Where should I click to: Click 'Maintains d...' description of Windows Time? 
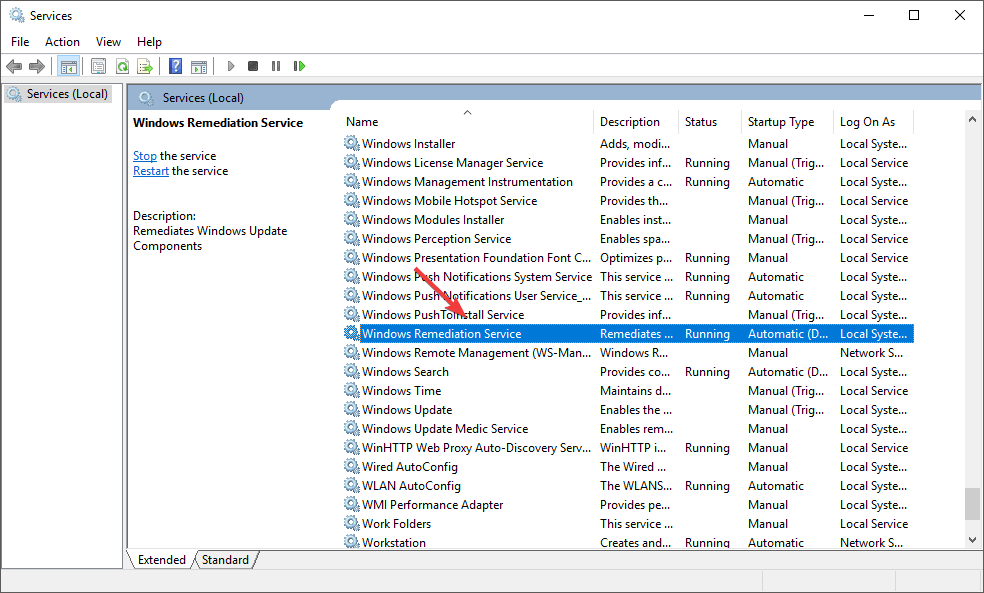[x=635, y=390]
